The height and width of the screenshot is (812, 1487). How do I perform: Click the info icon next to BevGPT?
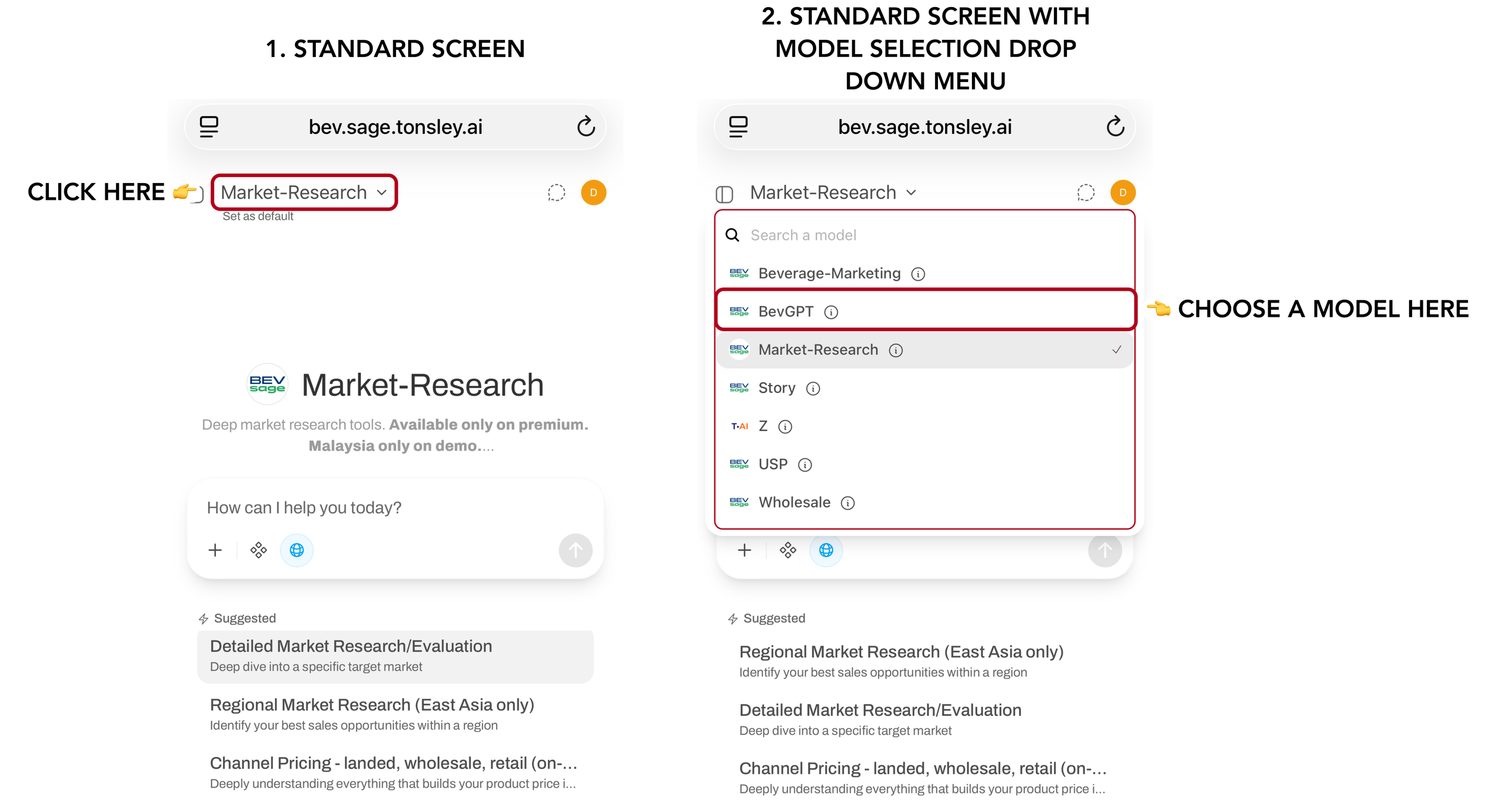(831, 312)
